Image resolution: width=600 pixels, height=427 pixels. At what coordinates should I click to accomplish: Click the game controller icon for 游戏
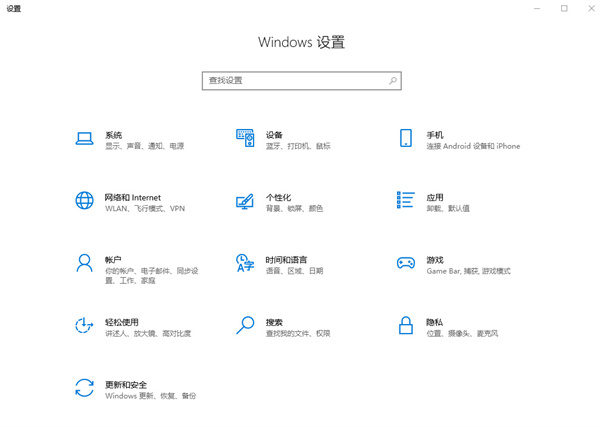coord(406,263)
